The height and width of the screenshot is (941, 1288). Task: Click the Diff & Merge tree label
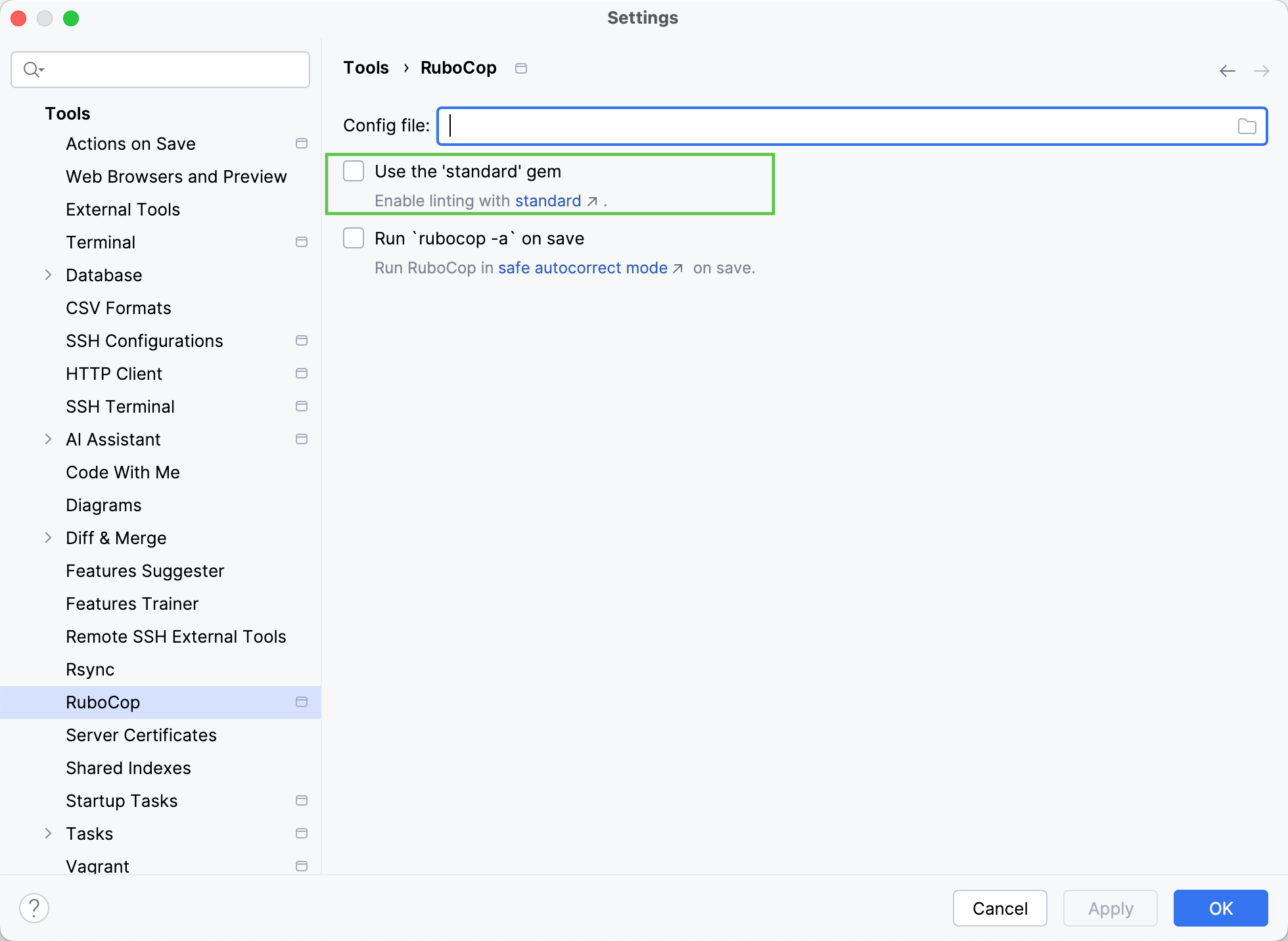pos(116,538)
